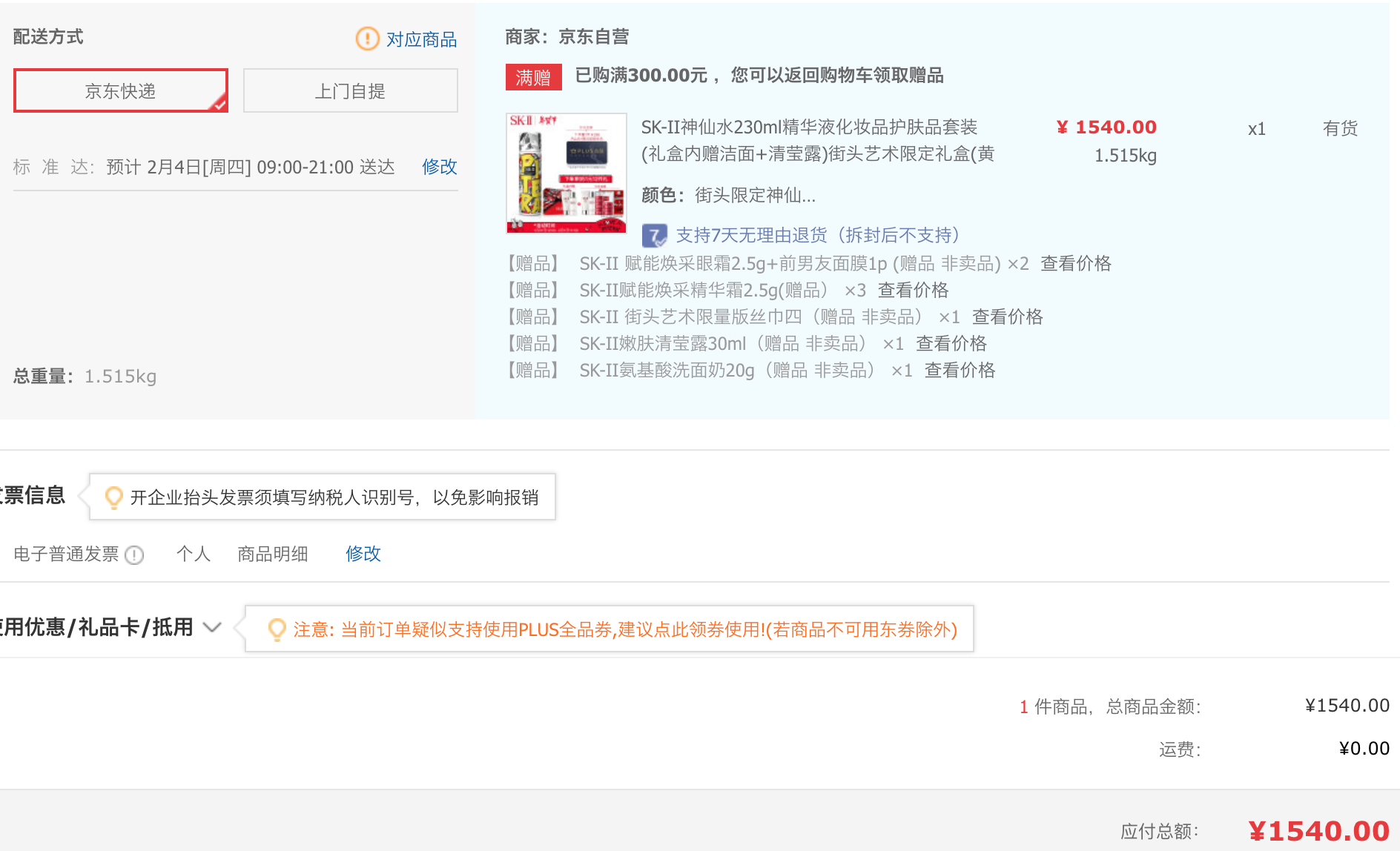
Task: Click the 配送方式 section heading
Action: point(48,36)
